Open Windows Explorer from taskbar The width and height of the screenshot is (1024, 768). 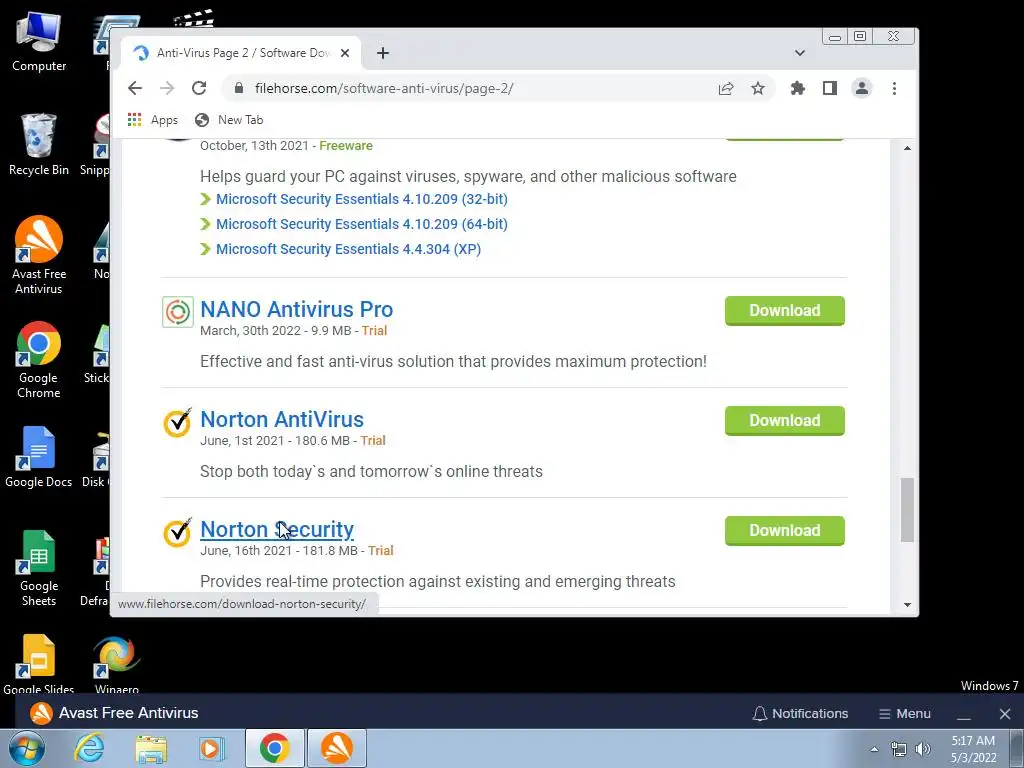pos(151,748)
